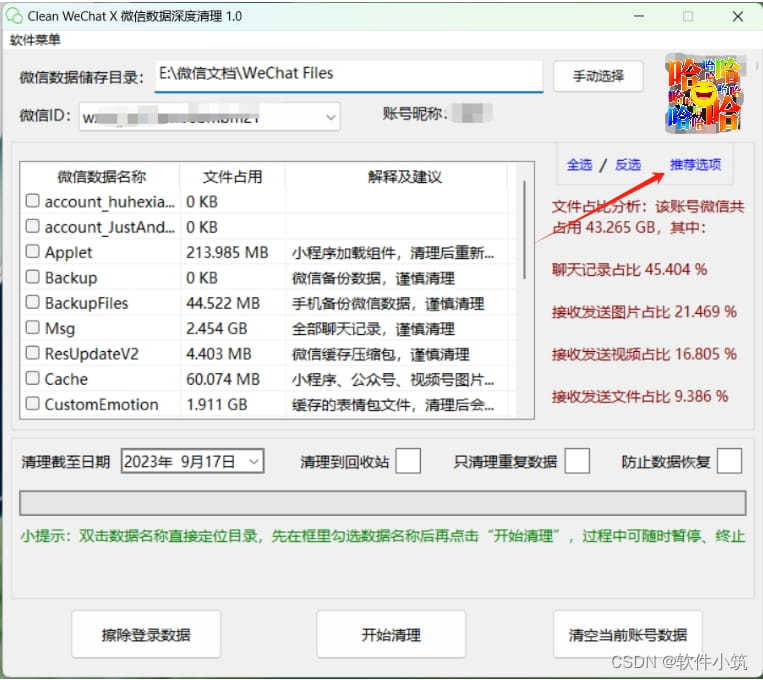Click the 开始清理 button

coord(391,635)
